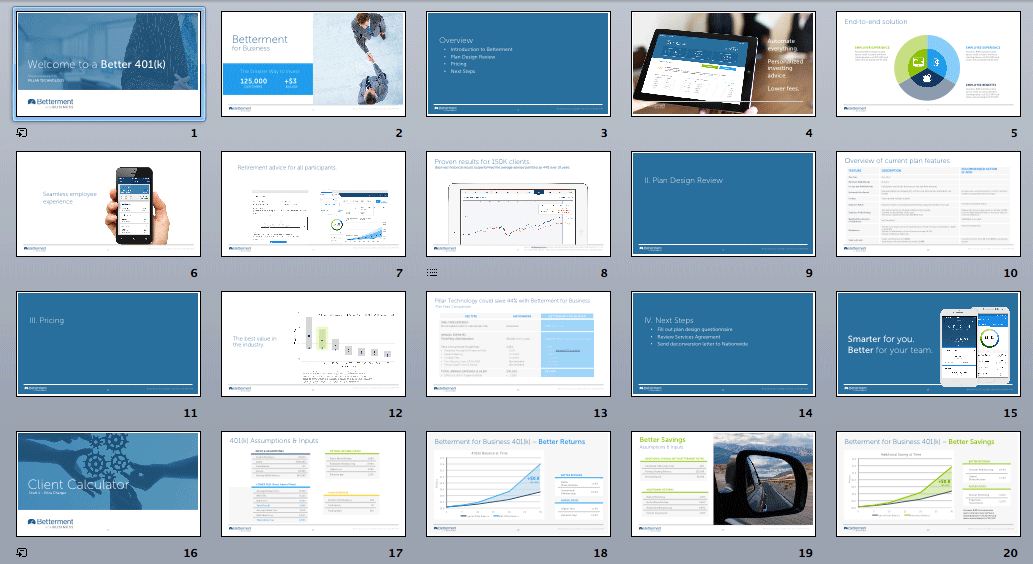1033x564 pixels.
Task: Click the animation icon beneath slide 8
Action: pyautogui.click(x=432, y=272)
